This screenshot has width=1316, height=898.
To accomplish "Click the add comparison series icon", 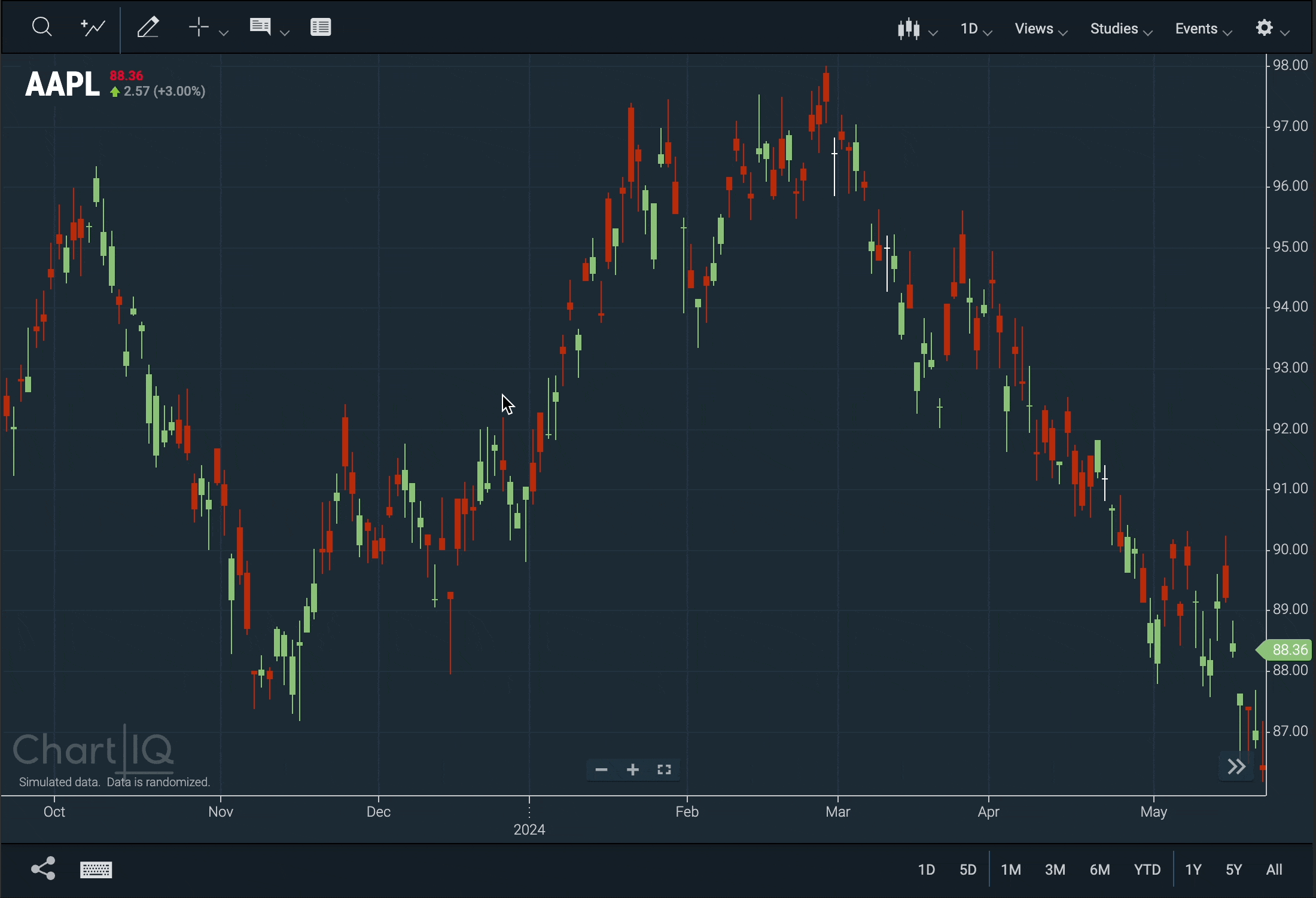I will pyautogui.click(x=93, y=28).
